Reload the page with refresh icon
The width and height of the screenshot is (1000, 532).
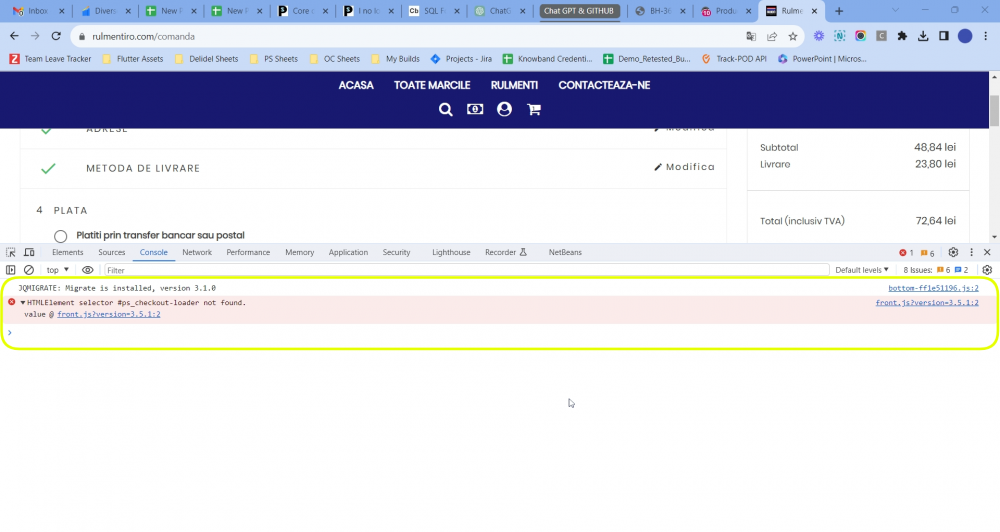(56, 36)
